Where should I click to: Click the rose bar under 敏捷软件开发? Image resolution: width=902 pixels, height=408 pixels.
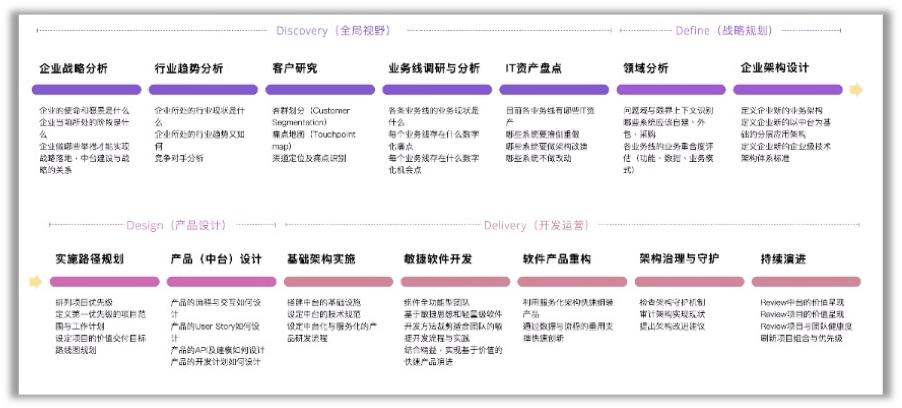click(x=456, y=281)
